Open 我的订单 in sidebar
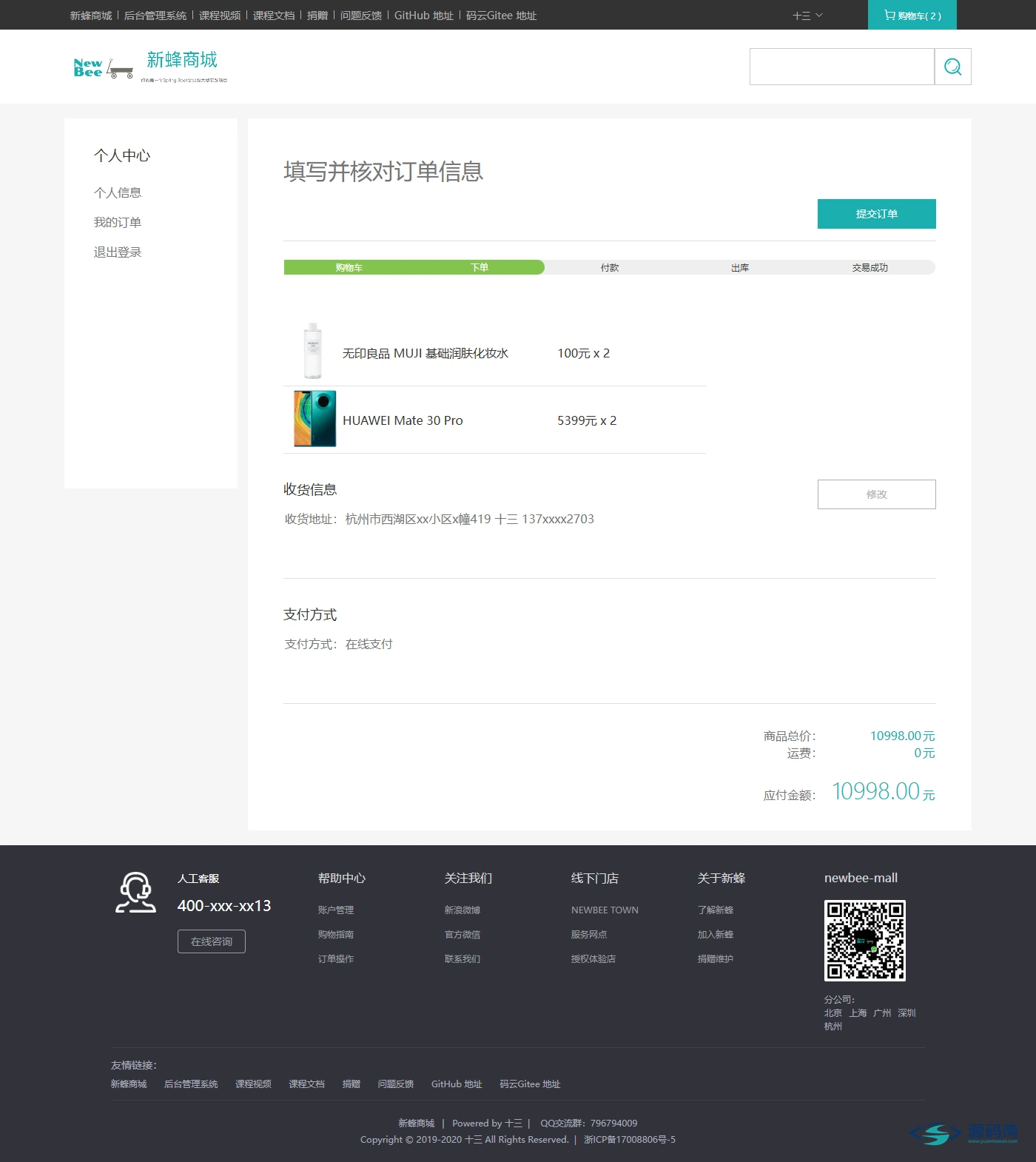1036x1162 pixels. pyautogui.click(x=118, y=222)
